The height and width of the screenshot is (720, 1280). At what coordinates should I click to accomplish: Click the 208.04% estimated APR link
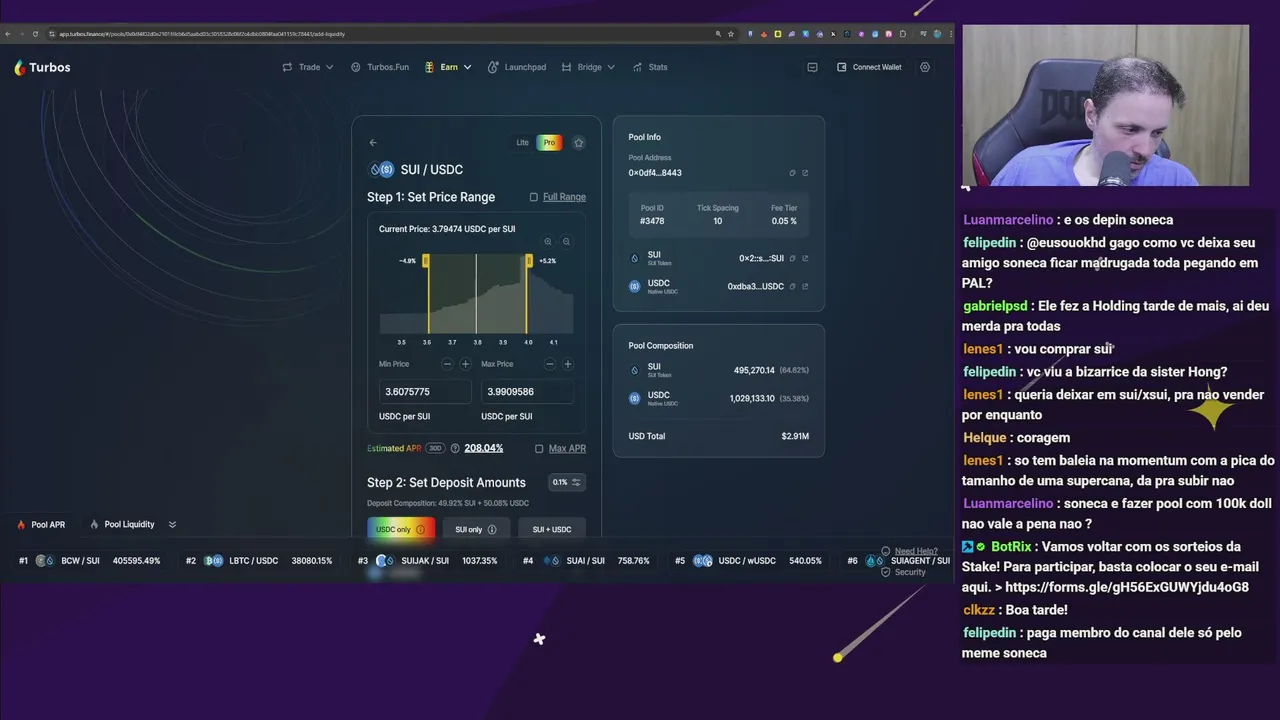[483, 448]
